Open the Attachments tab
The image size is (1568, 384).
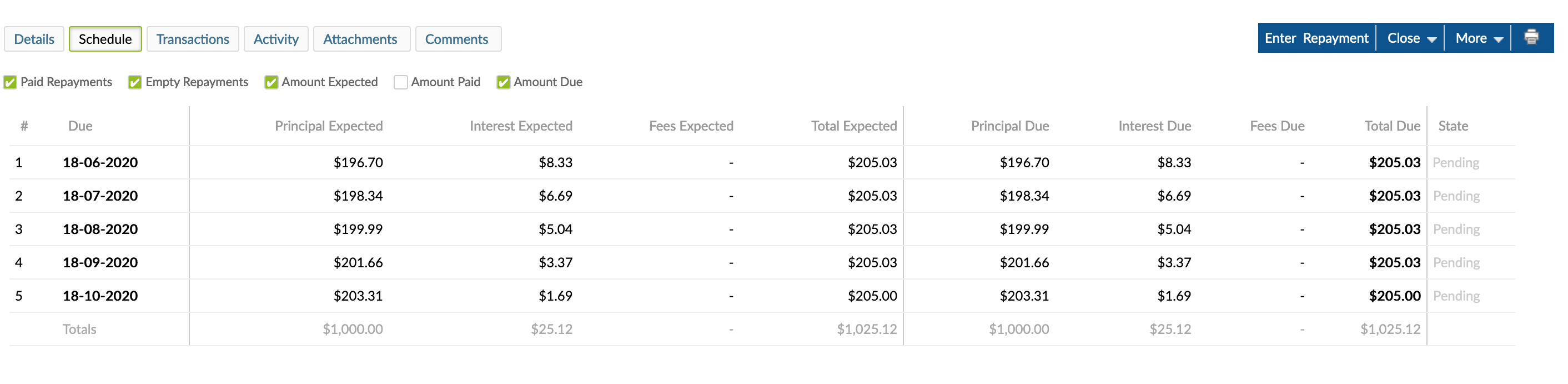pos(361,38)
